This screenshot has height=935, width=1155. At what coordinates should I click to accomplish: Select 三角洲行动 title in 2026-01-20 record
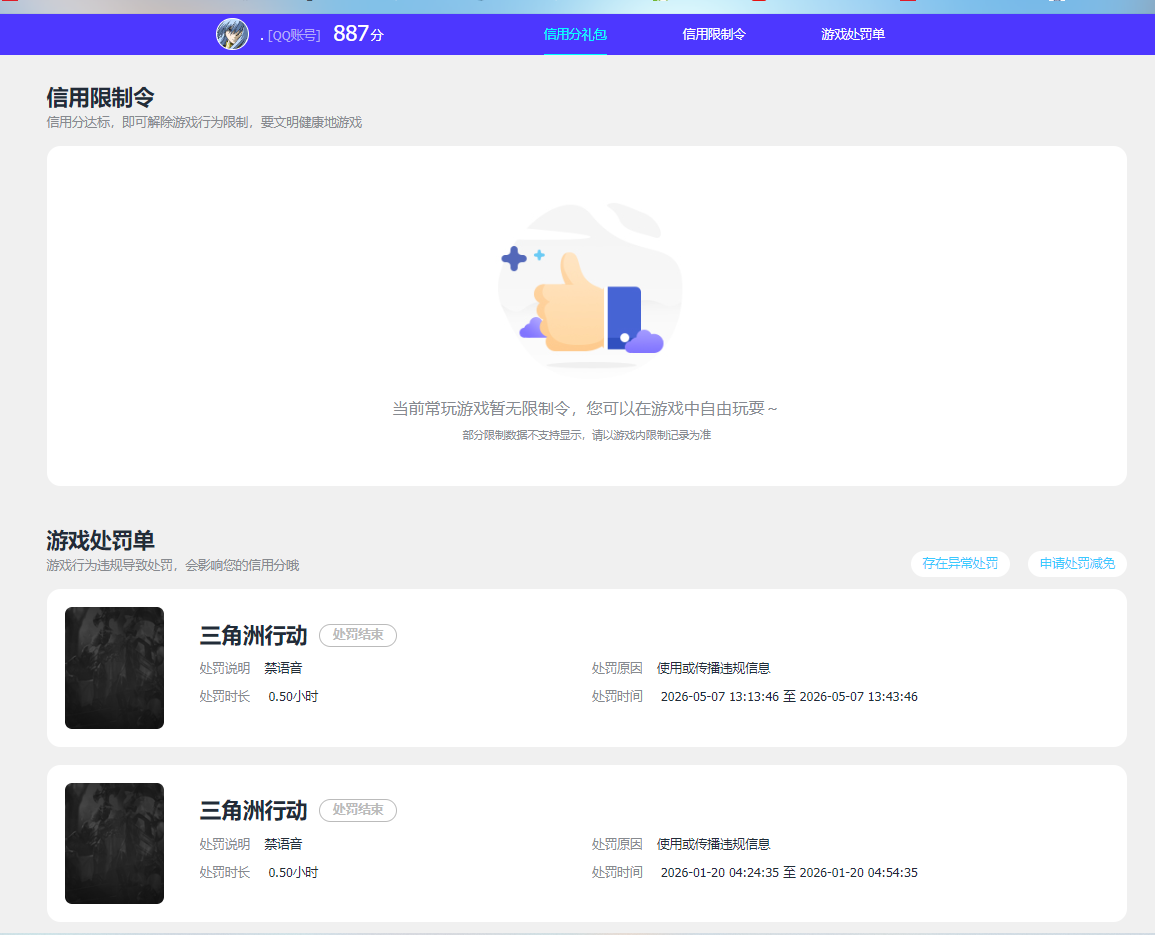253,810
